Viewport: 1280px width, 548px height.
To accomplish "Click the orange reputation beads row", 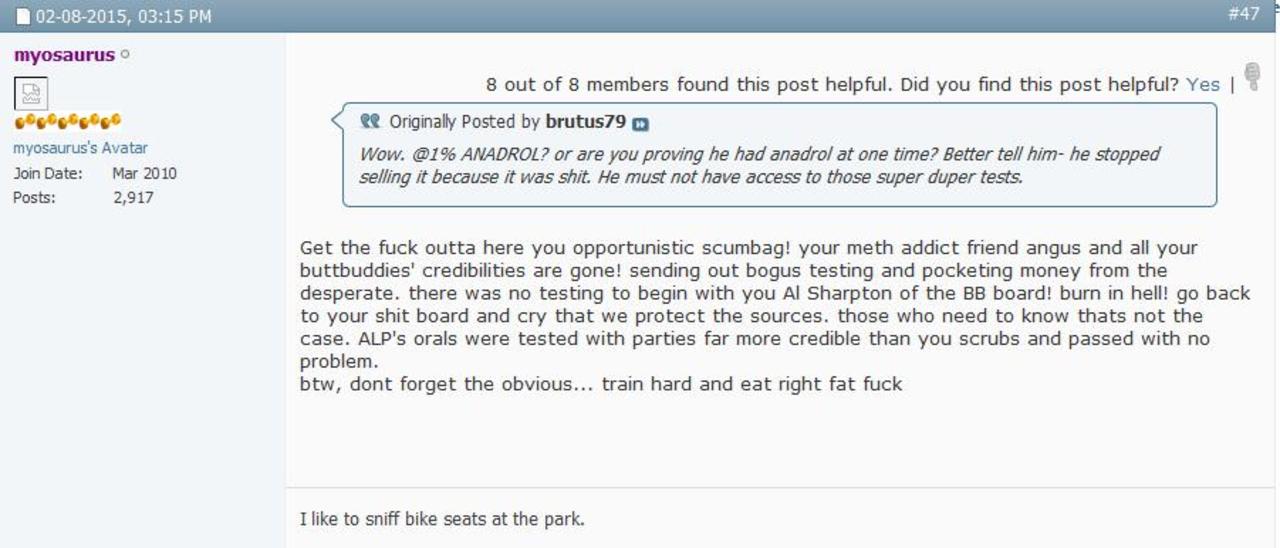I will (67, 121).
